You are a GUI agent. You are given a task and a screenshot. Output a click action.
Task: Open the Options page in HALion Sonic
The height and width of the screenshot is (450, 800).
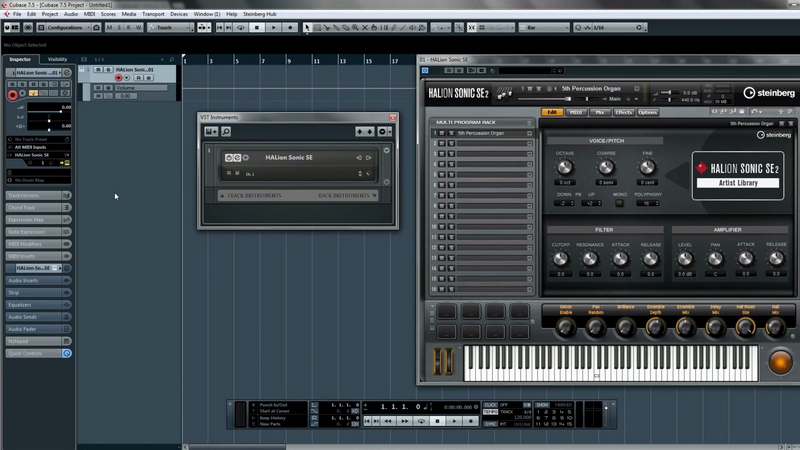[x=647, y=112]
